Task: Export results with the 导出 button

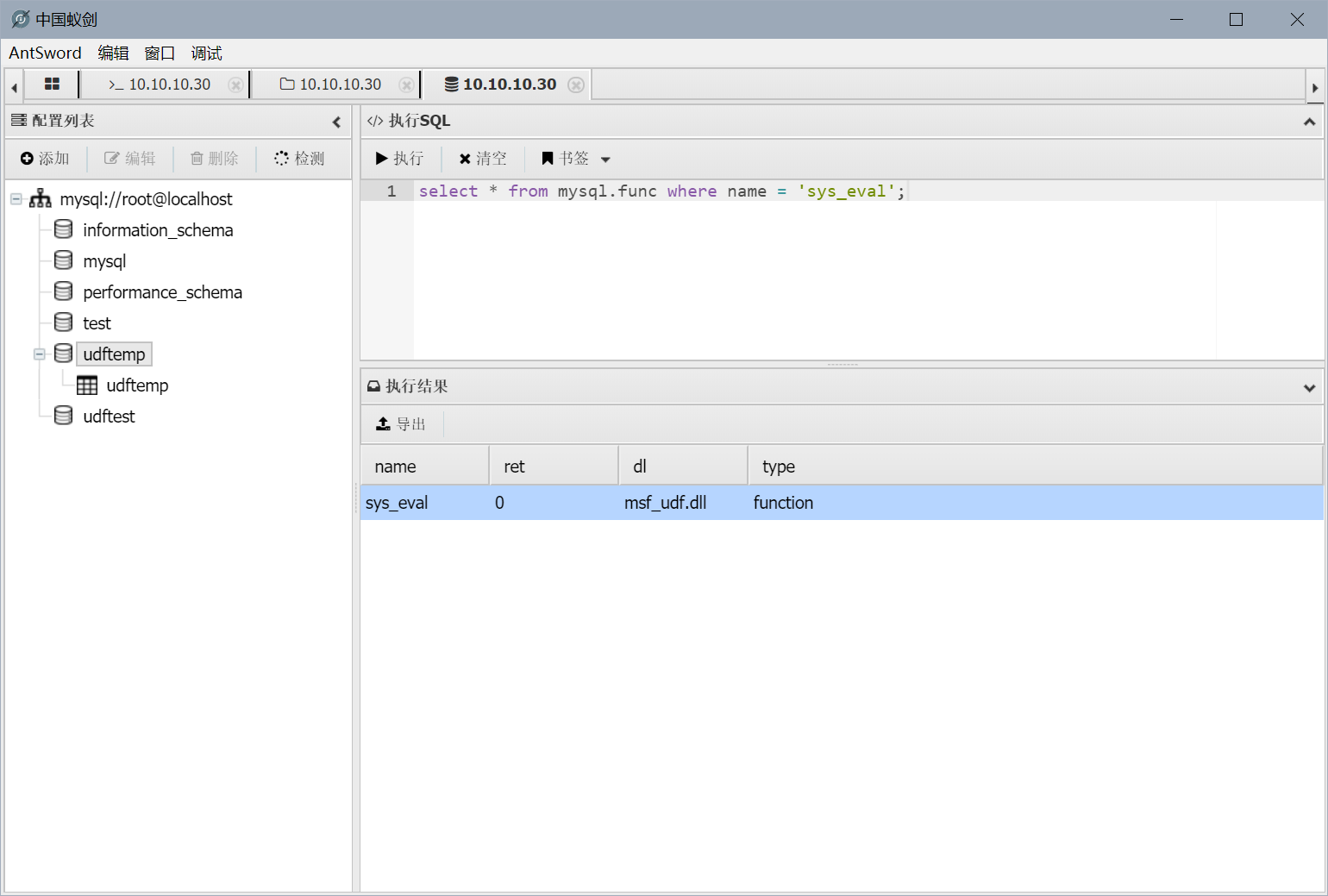Action: point(401,424)
